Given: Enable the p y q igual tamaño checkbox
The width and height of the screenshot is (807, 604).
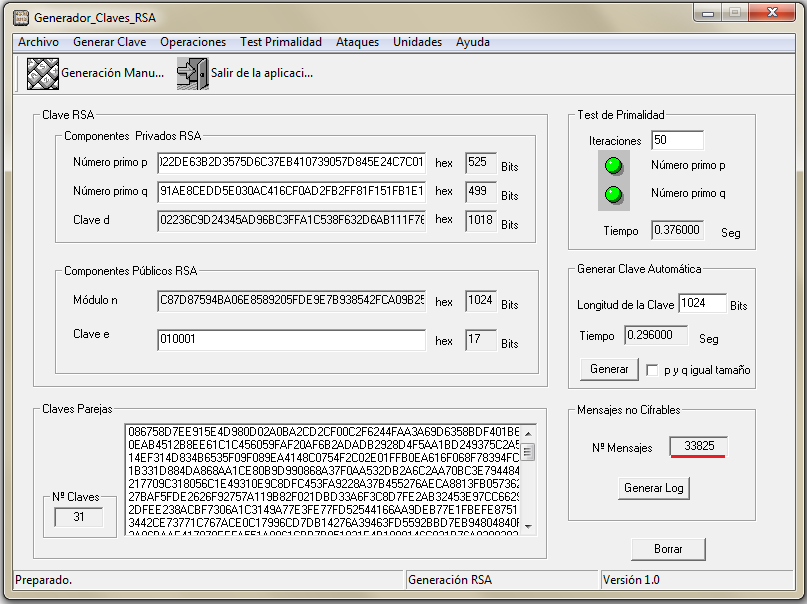Looking at the screenshot, I should pyautogui.click(x=652, y=370).
